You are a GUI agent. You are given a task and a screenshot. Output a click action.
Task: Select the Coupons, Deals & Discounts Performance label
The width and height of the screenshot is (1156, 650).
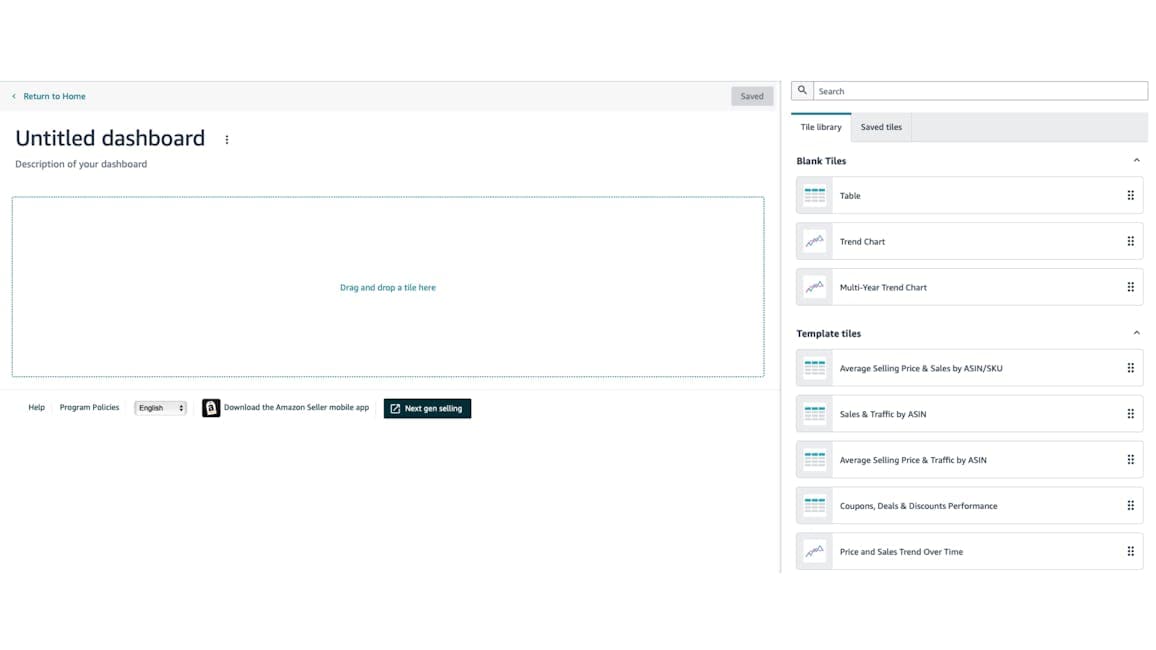918,506
